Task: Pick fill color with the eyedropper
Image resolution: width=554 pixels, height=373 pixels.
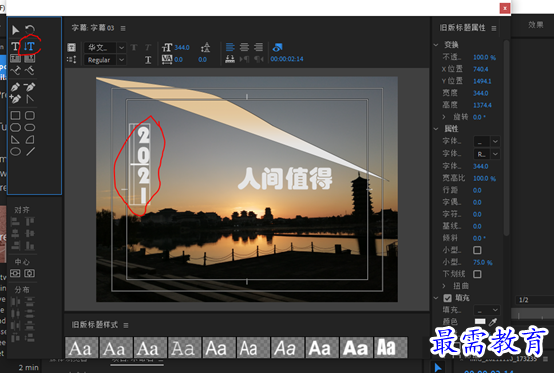Action: pyautogui.click(x=493, y=322)
